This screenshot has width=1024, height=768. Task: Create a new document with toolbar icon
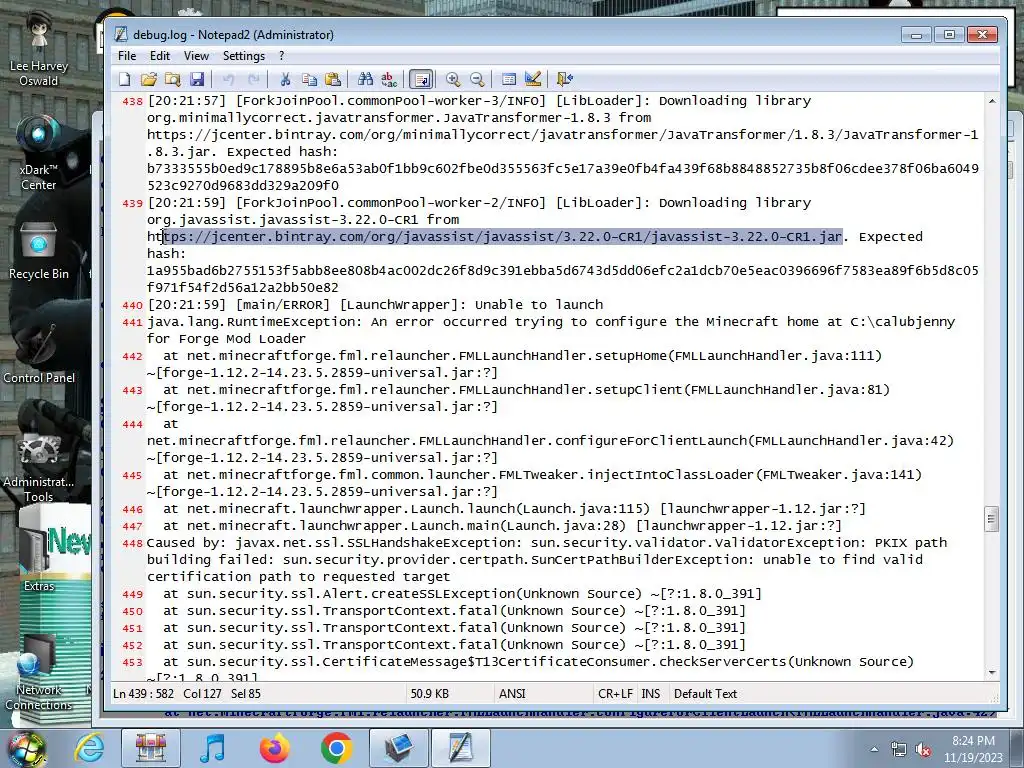[x=124, y=79]
